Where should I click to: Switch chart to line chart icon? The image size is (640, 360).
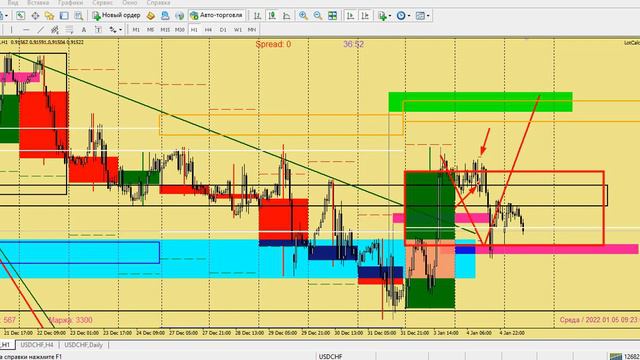coord(287,16)
